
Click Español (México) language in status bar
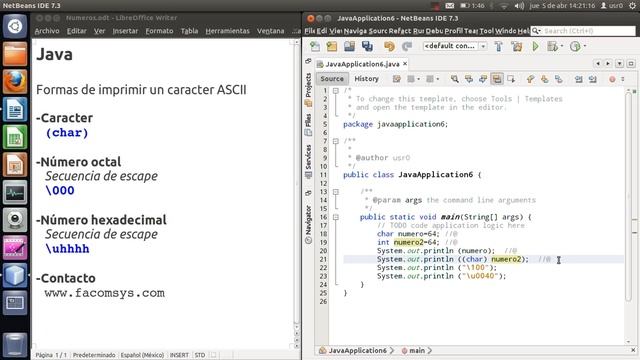[x=142, y=355]
